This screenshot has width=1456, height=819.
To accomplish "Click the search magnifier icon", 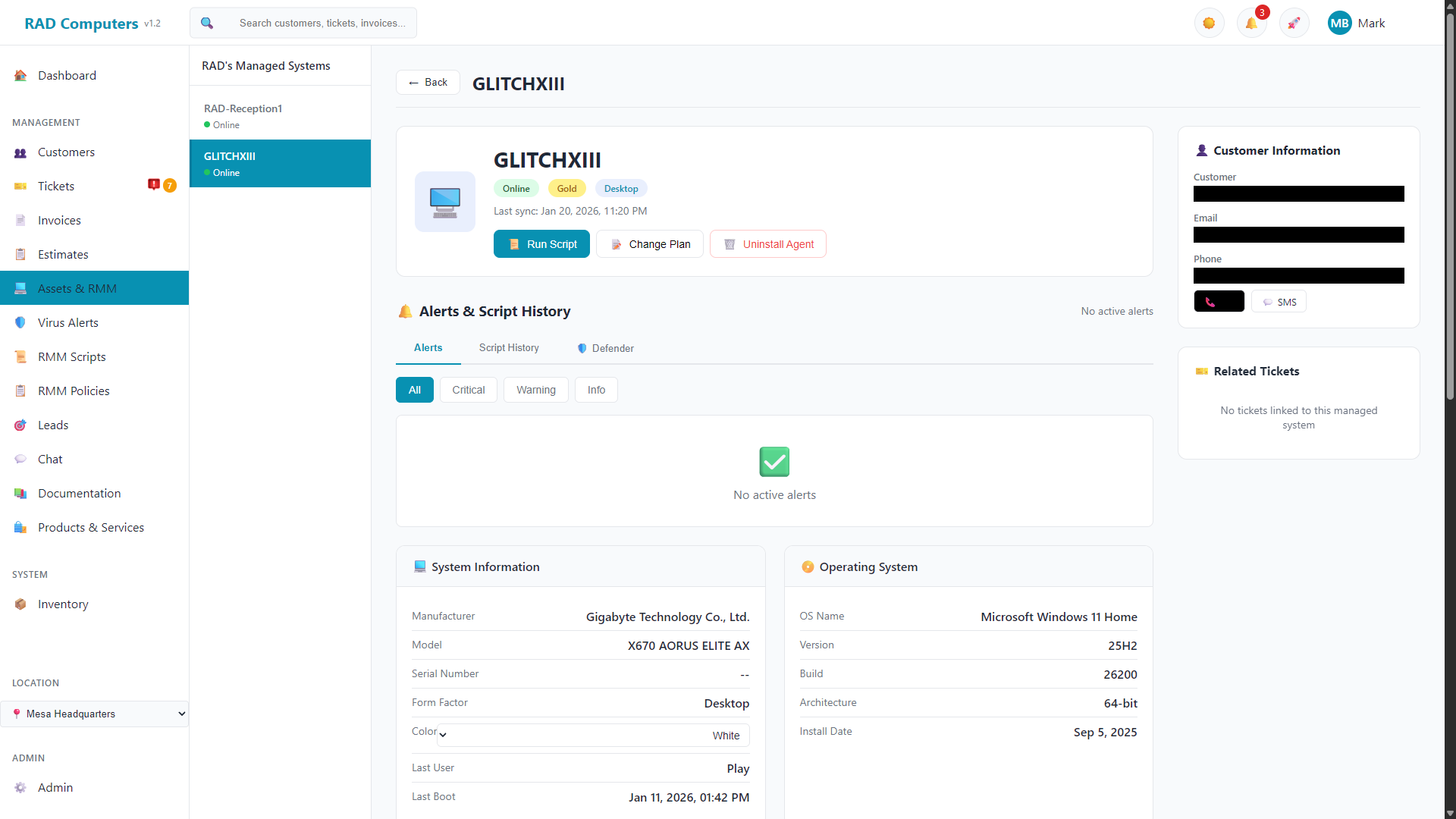I will [x=207, y=23].
